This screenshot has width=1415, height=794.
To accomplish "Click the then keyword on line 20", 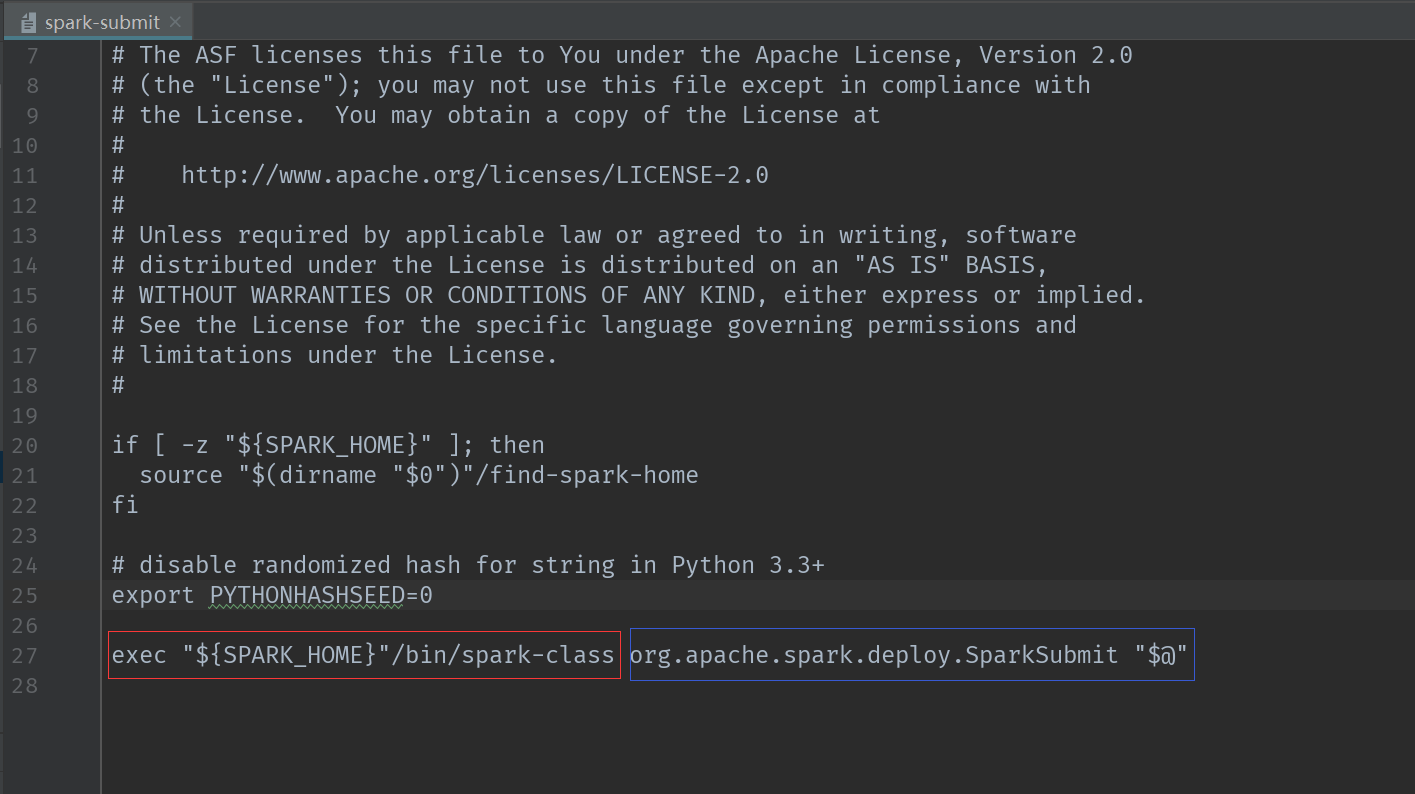I will tap(517, 445).
